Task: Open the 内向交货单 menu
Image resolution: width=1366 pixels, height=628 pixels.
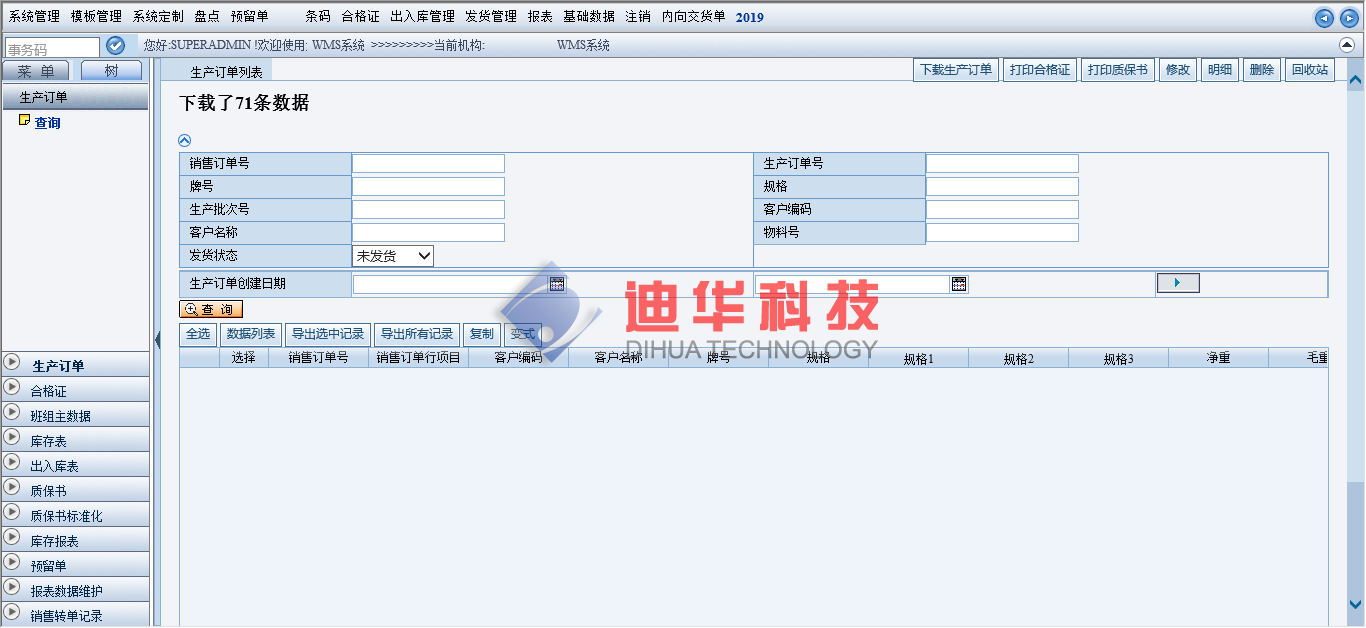Action: click(x=694, y=17)
